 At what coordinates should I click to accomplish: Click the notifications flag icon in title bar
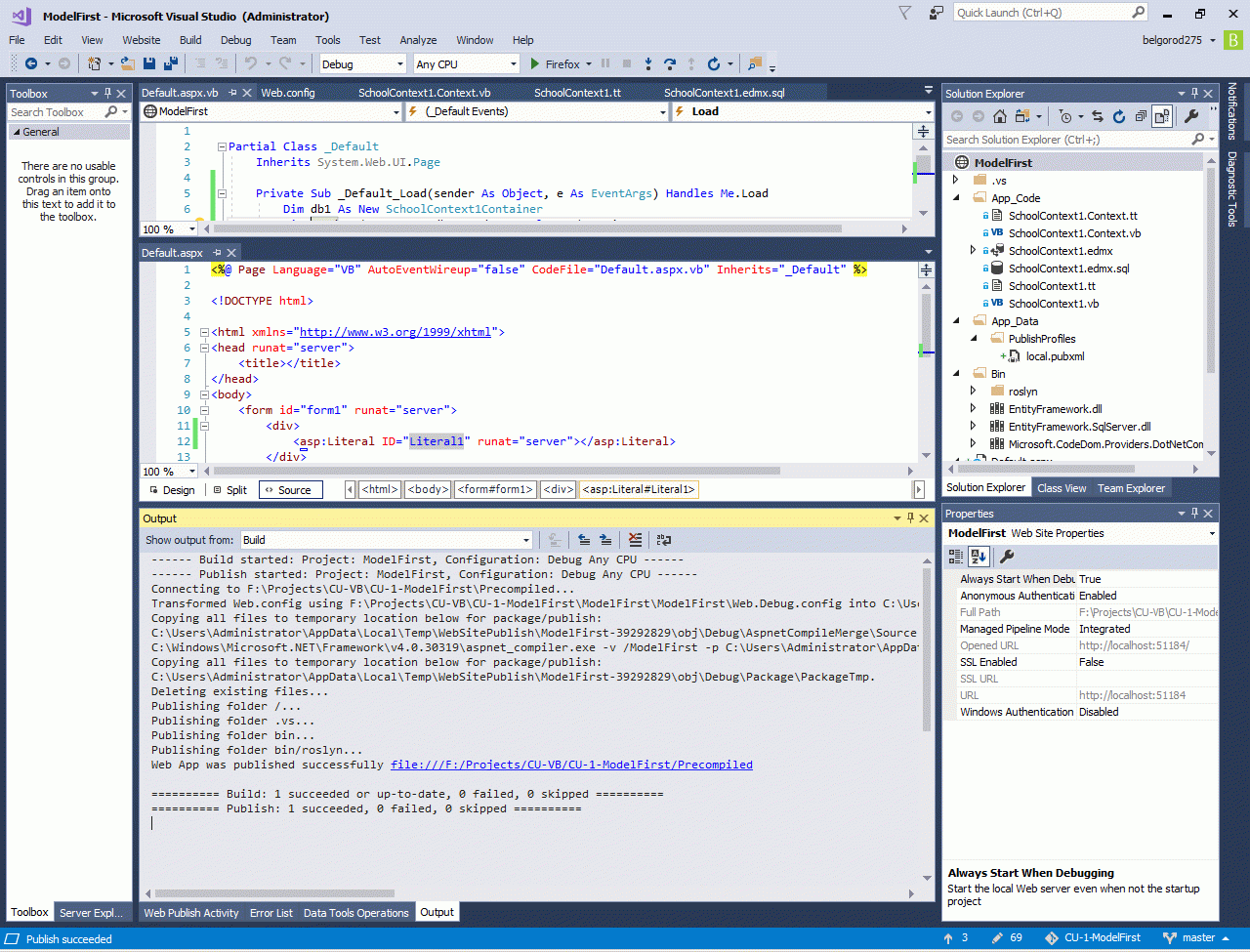coord(904,13)
